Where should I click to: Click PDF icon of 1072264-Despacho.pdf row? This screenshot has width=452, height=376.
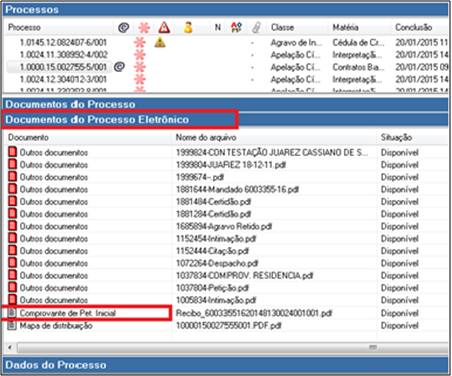[x=12, y=263]
